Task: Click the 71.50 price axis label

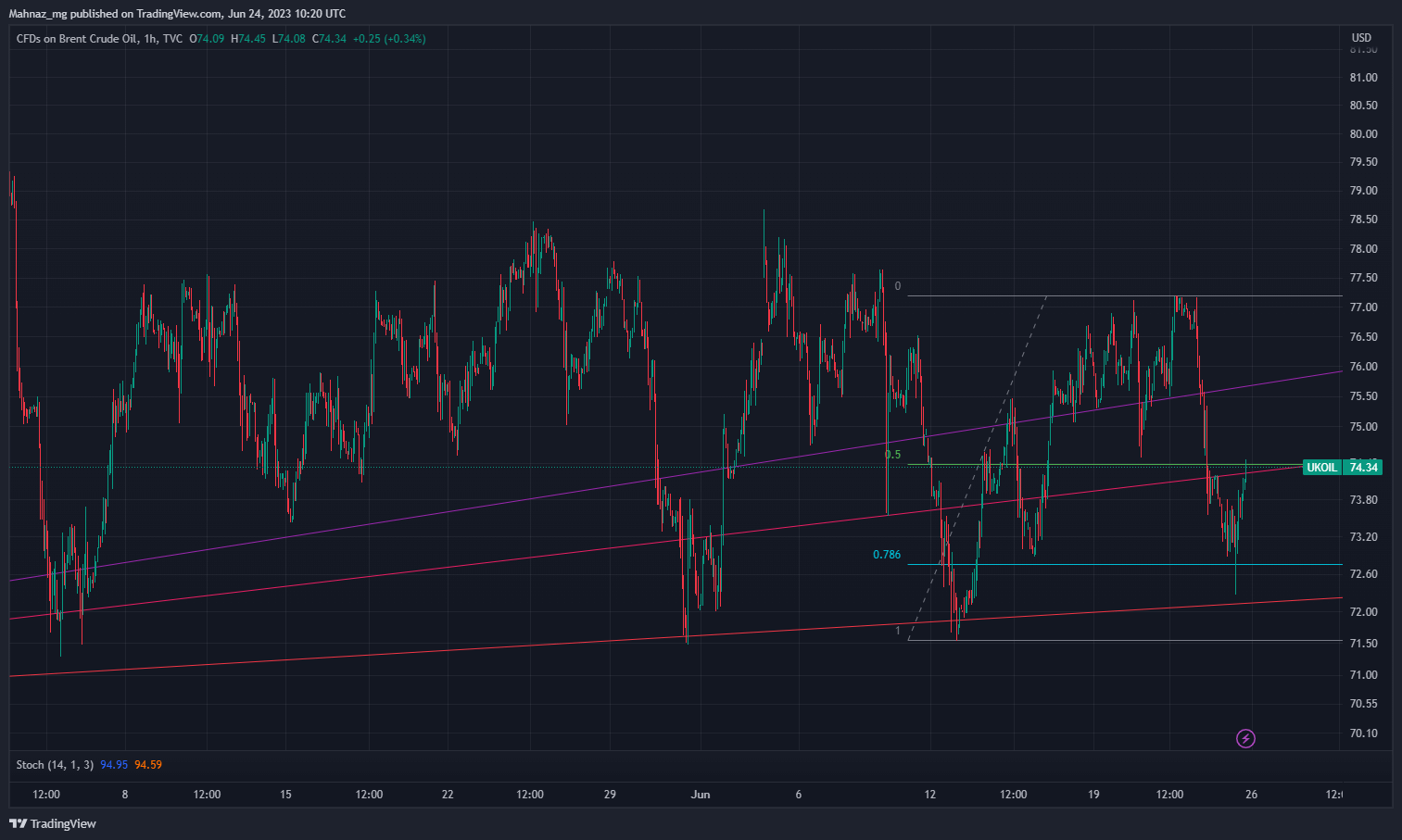Action: coord(1363,644)
